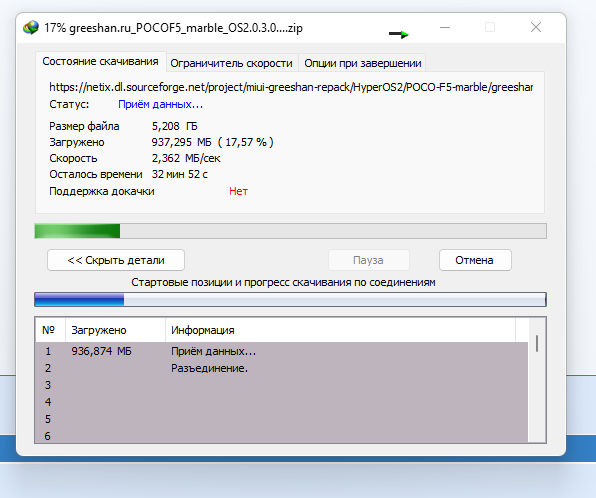Cancel download with Отмена button
This screenshot has height=498, width=596.
tap(475, 260)
